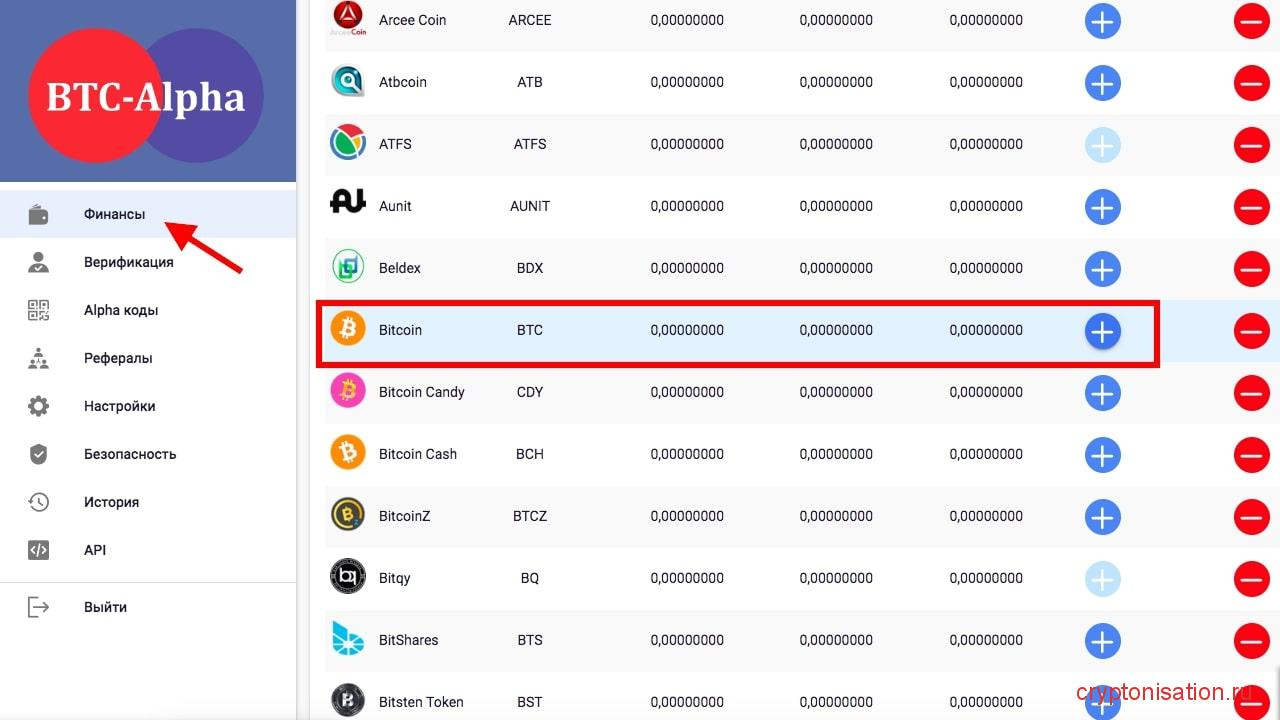Screen dimensions: 1280x720
Task: Click the BitShares coin logo
Action: pyautogui.click(x=348, y=640)
